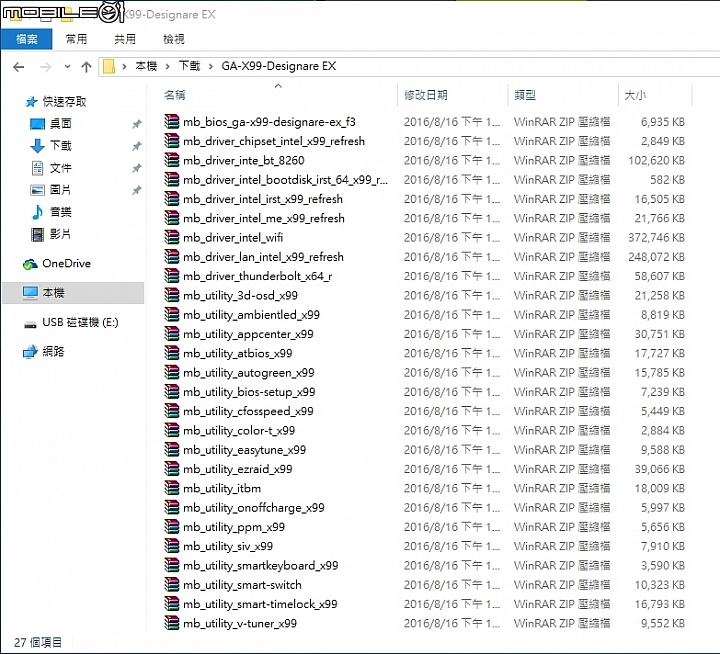Click archive icon of mb_driver_thunderbolt_x64_r
This screenshot has height=654, width=720.
pyautogui.click(x=172, y=276)
